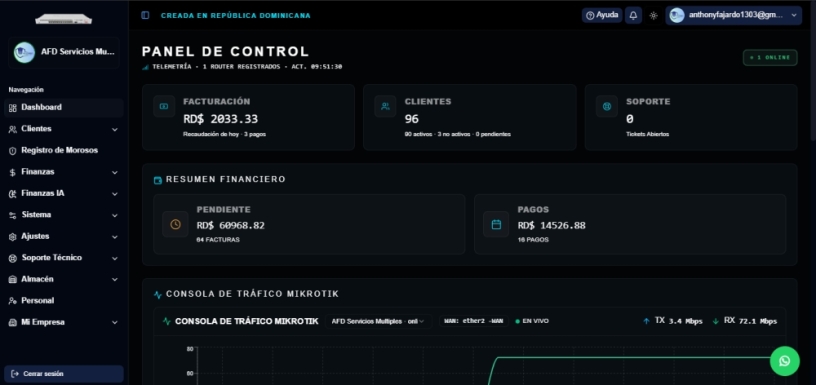Image resolution: width=816 pixels, height=385 pixels.
Task: Select Dashboard in the navigation
Action: click(x=63, y=108)
